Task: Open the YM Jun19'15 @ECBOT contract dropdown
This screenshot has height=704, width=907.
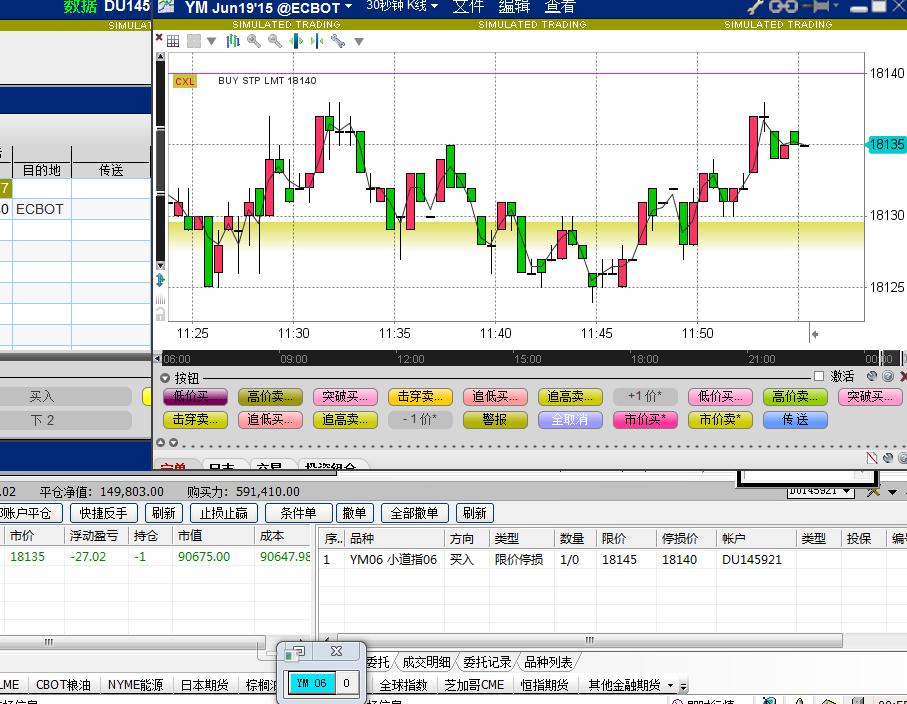Action: (348, 8)
